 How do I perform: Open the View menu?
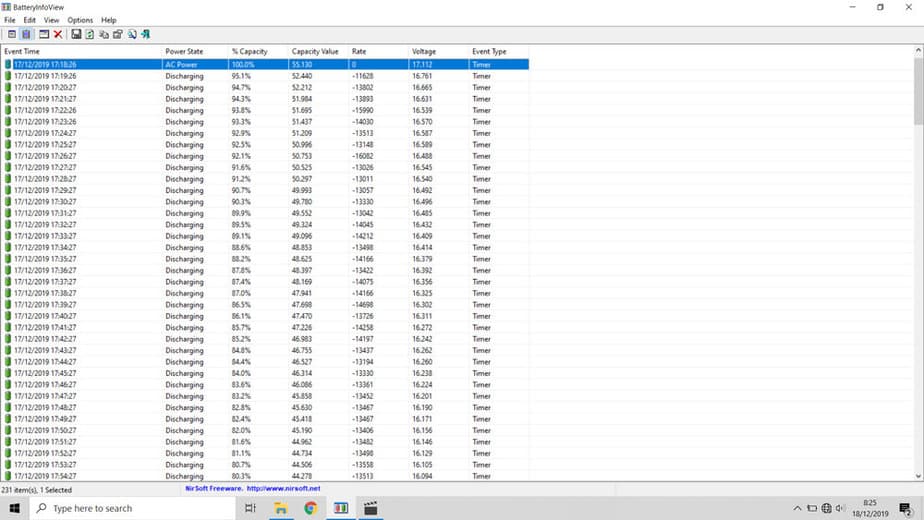coord(51,20)
